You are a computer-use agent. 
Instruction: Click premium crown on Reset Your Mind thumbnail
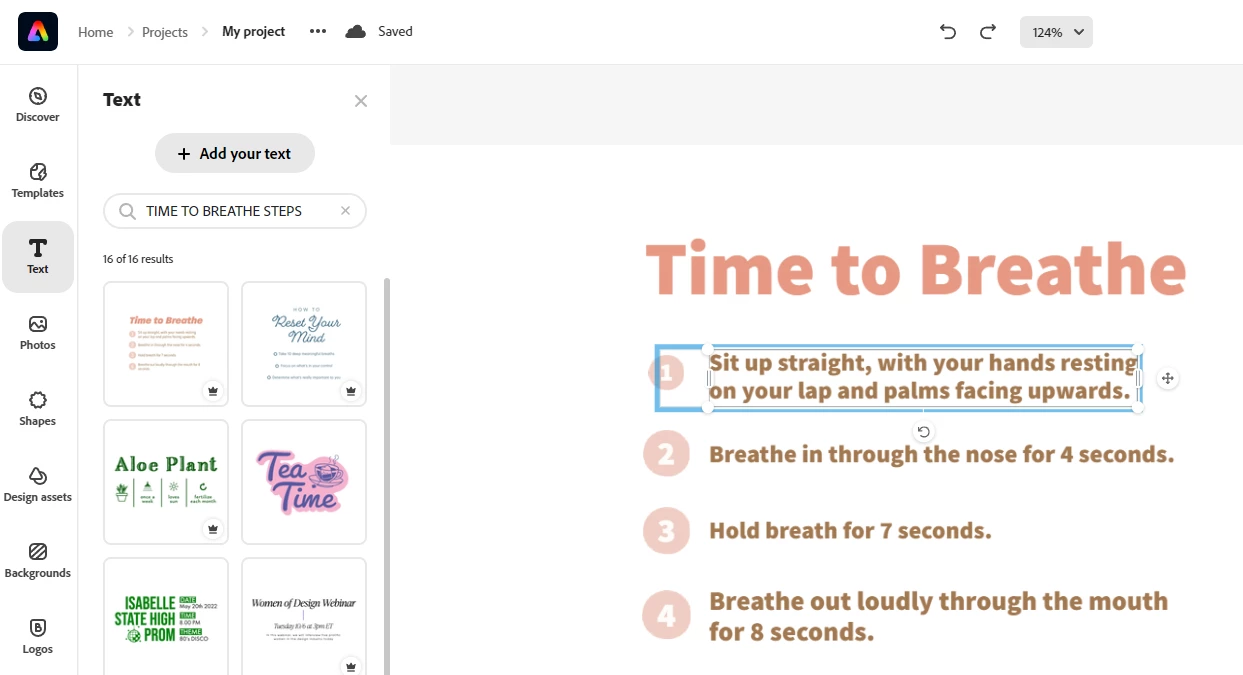[x=350, y=391]
